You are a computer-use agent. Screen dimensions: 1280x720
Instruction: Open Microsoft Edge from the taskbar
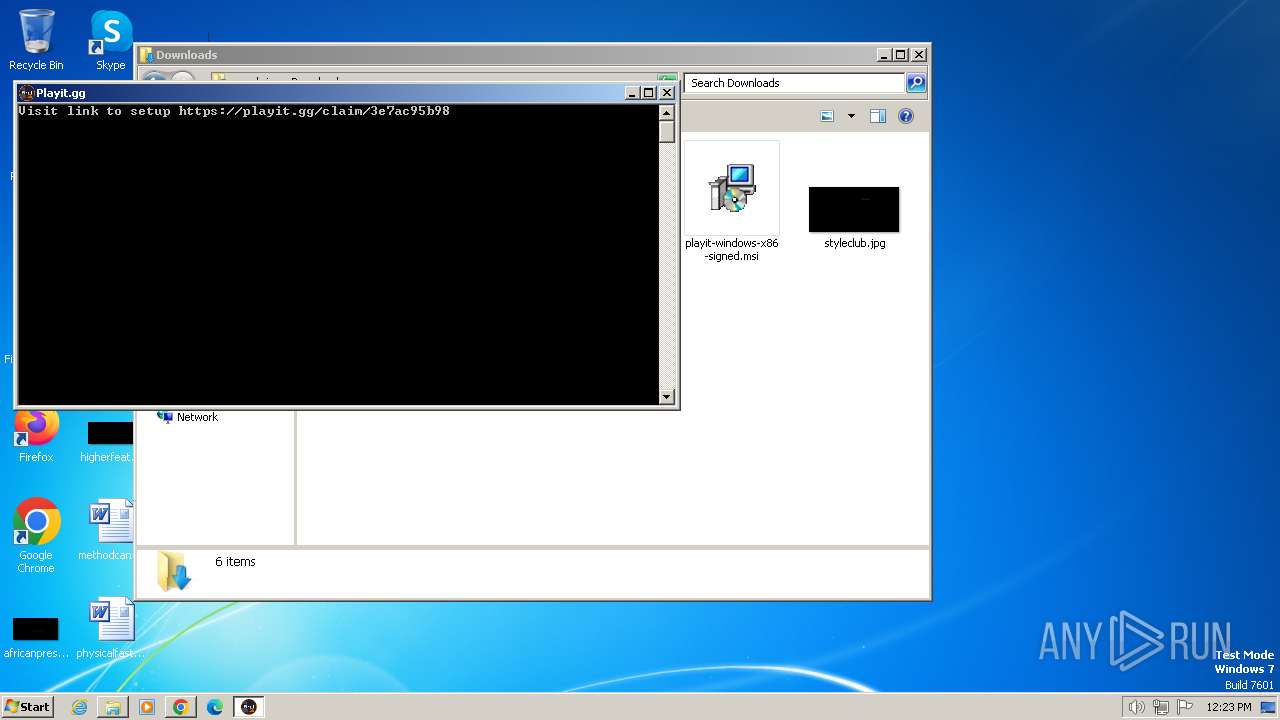click(215, 707)
